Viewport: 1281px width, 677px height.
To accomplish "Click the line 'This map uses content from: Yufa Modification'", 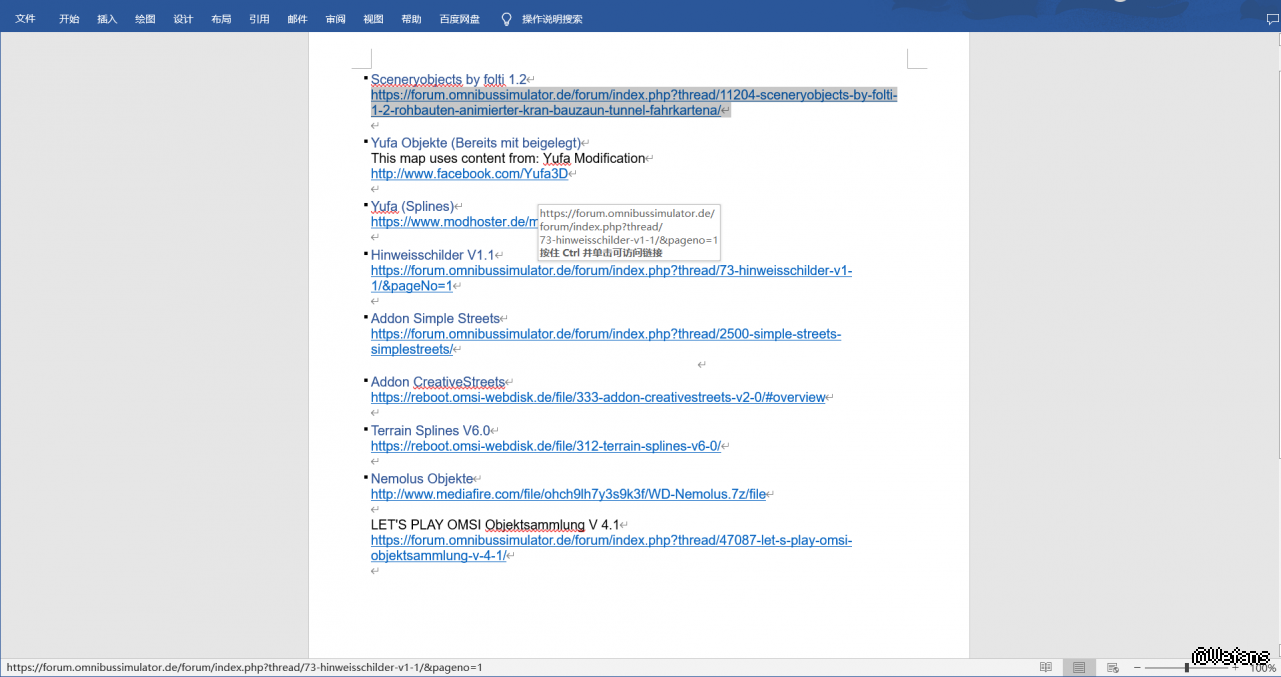I will [x=508, y=158].
